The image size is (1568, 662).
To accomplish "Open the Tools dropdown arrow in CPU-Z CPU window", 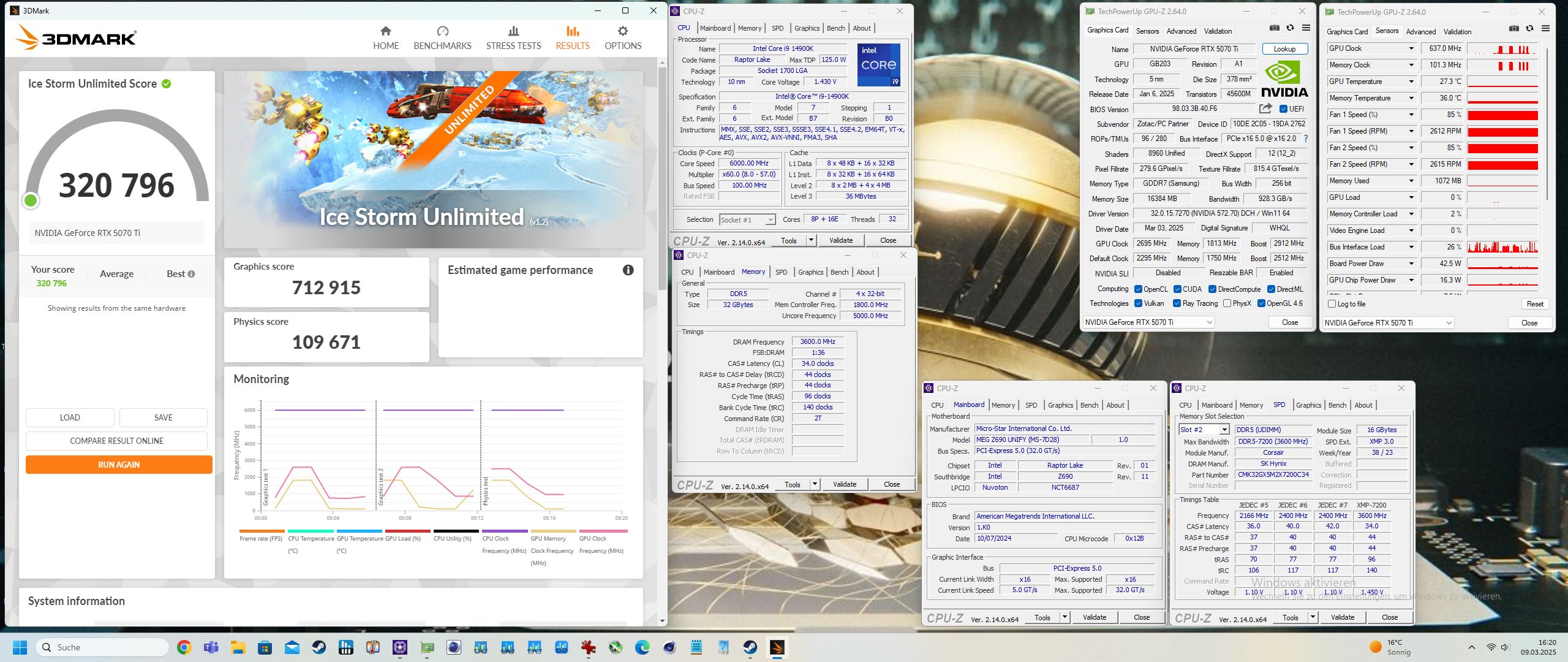I will click(811, 240).
